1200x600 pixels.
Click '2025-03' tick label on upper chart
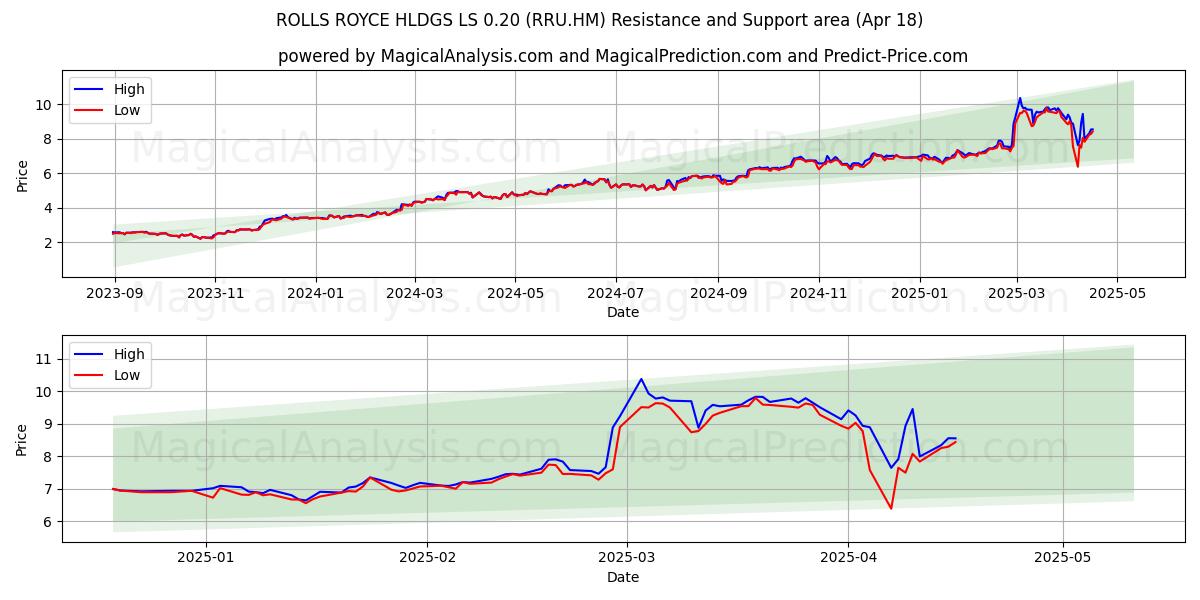pos(1017,294)
